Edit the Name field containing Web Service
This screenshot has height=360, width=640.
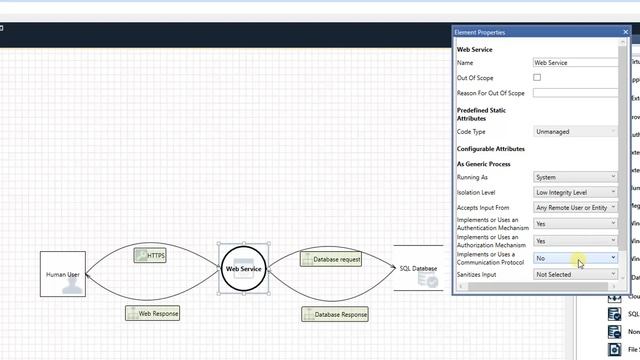575,62
